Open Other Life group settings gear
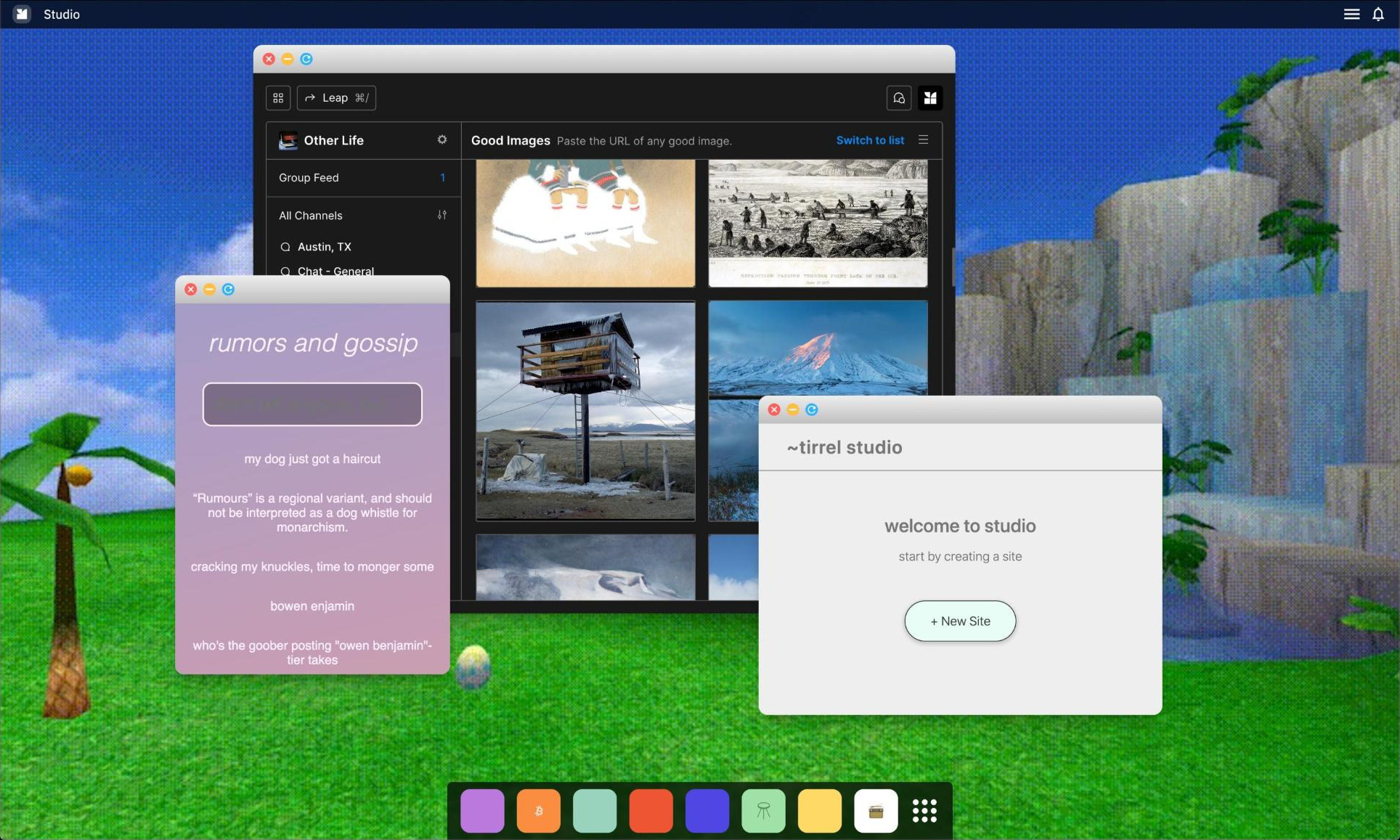Screen dimensions: 1400x840 [x=442, y=139]
